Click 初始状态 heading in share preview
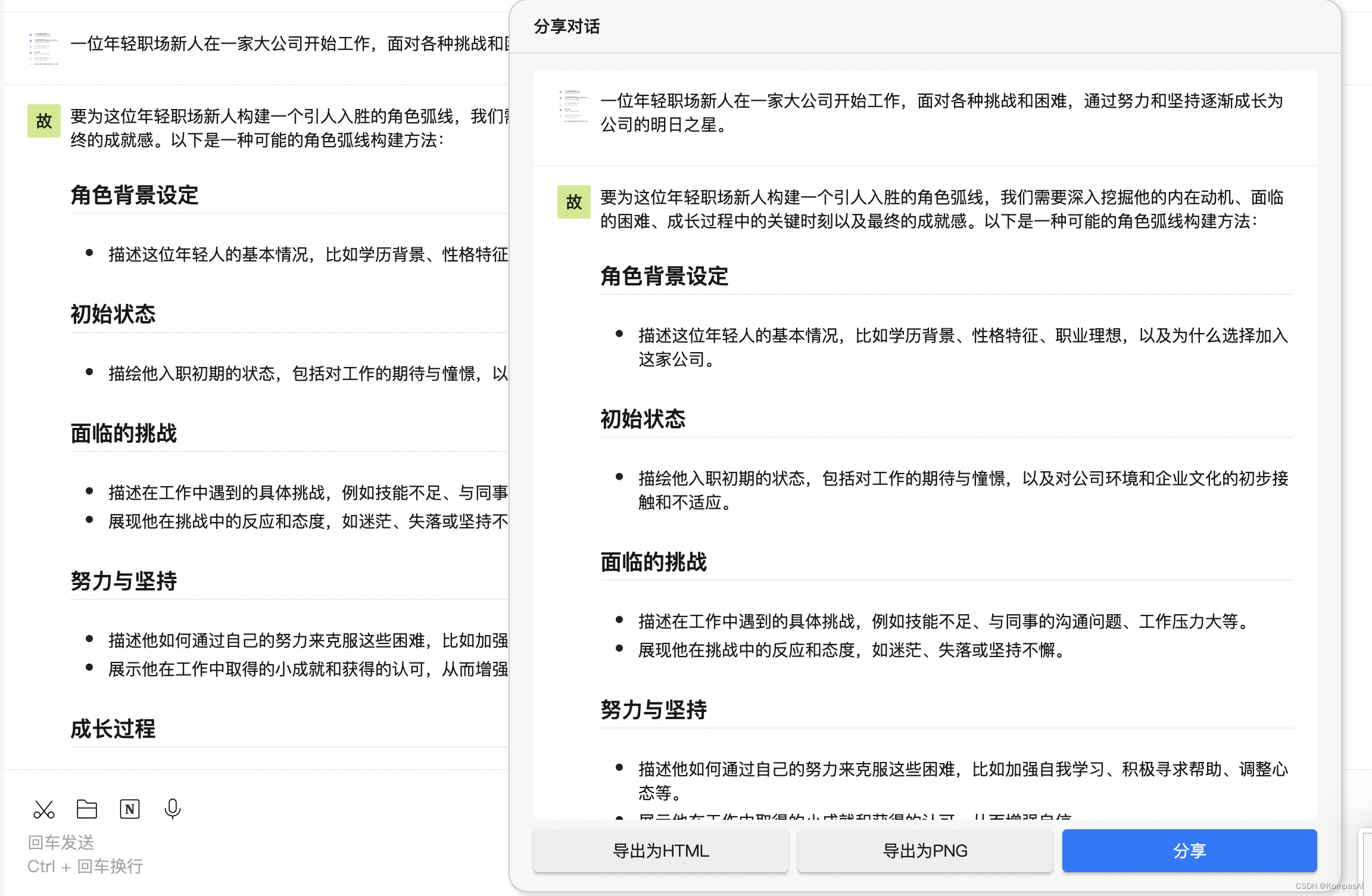The image size is (1372, 896). (x=643, y=419)
